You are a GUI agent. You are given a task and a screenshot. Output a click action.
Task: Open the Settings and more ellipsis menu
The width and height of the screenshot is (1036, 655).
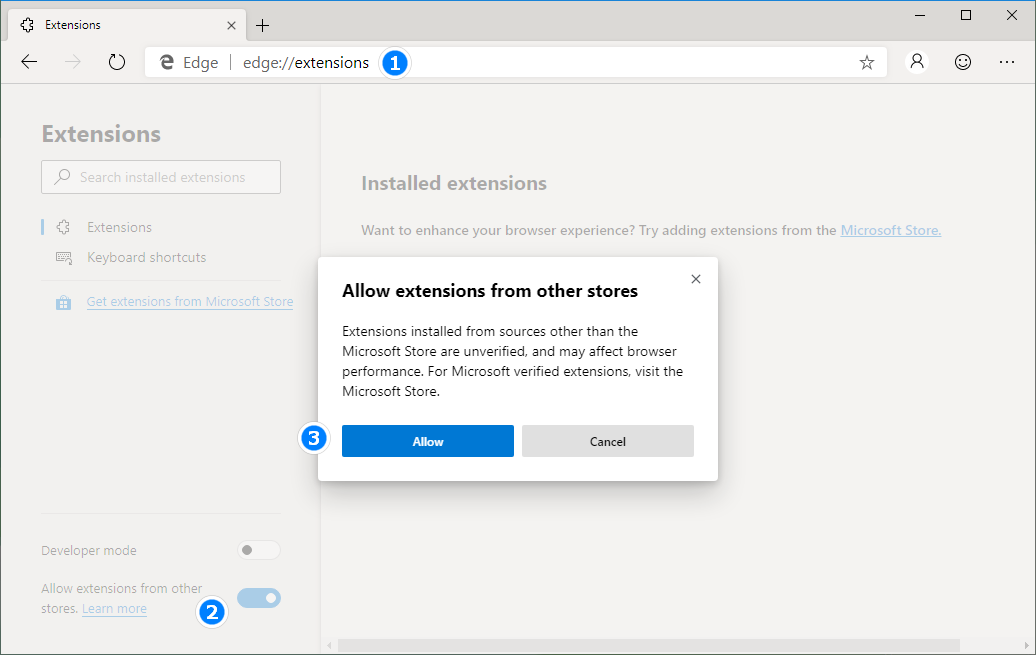pos(1007,62)
